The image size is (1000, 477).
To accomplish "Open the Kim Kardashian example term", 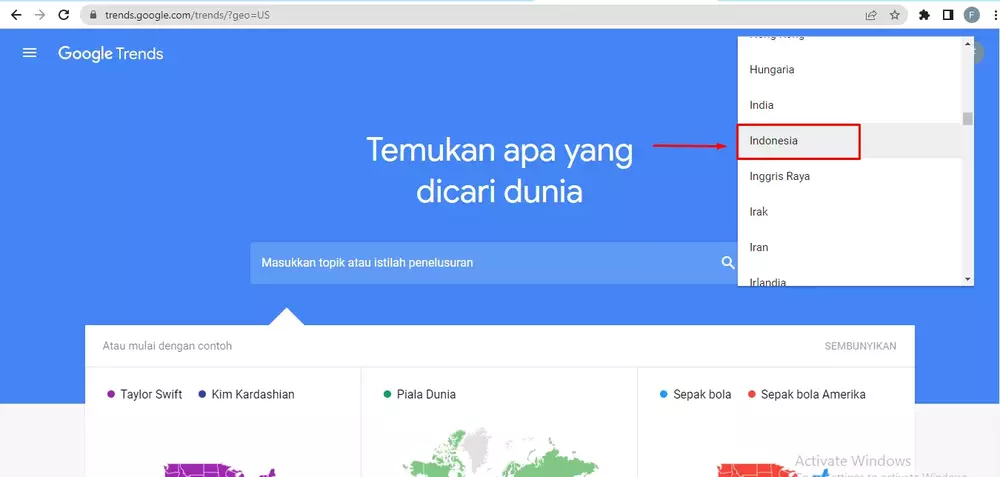I will tap(253, 395).
